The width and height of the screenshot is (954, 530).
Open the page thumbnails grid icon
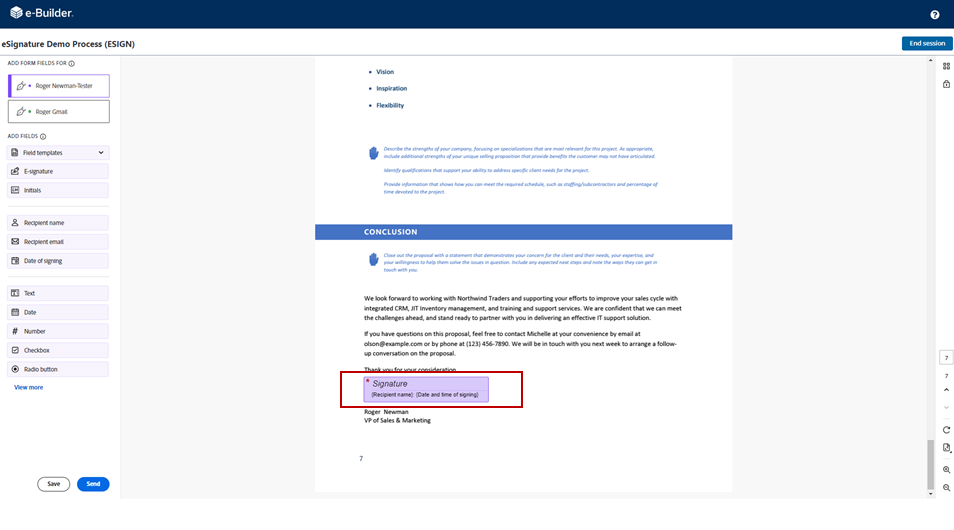[x=946, y=66]
